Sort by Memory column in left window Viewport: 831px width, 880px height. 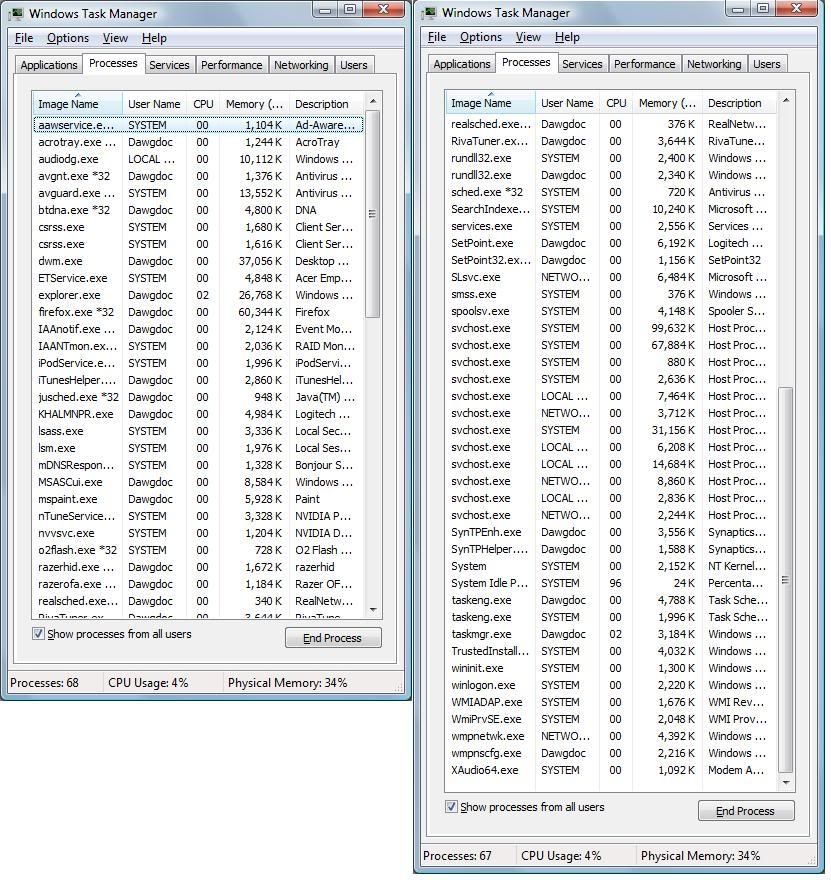254,104
